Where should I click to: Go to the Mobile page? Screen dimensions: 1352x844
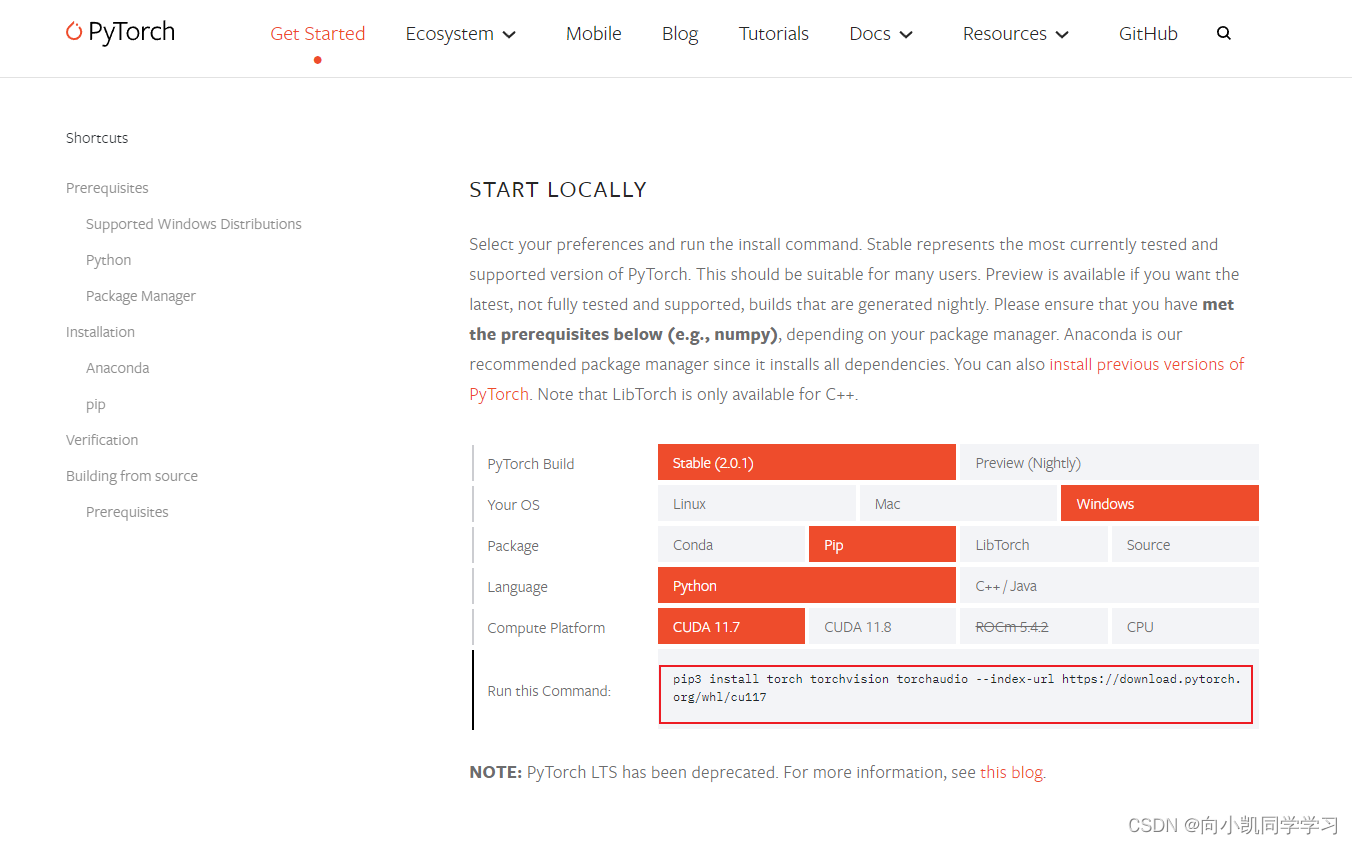[594, 34]
